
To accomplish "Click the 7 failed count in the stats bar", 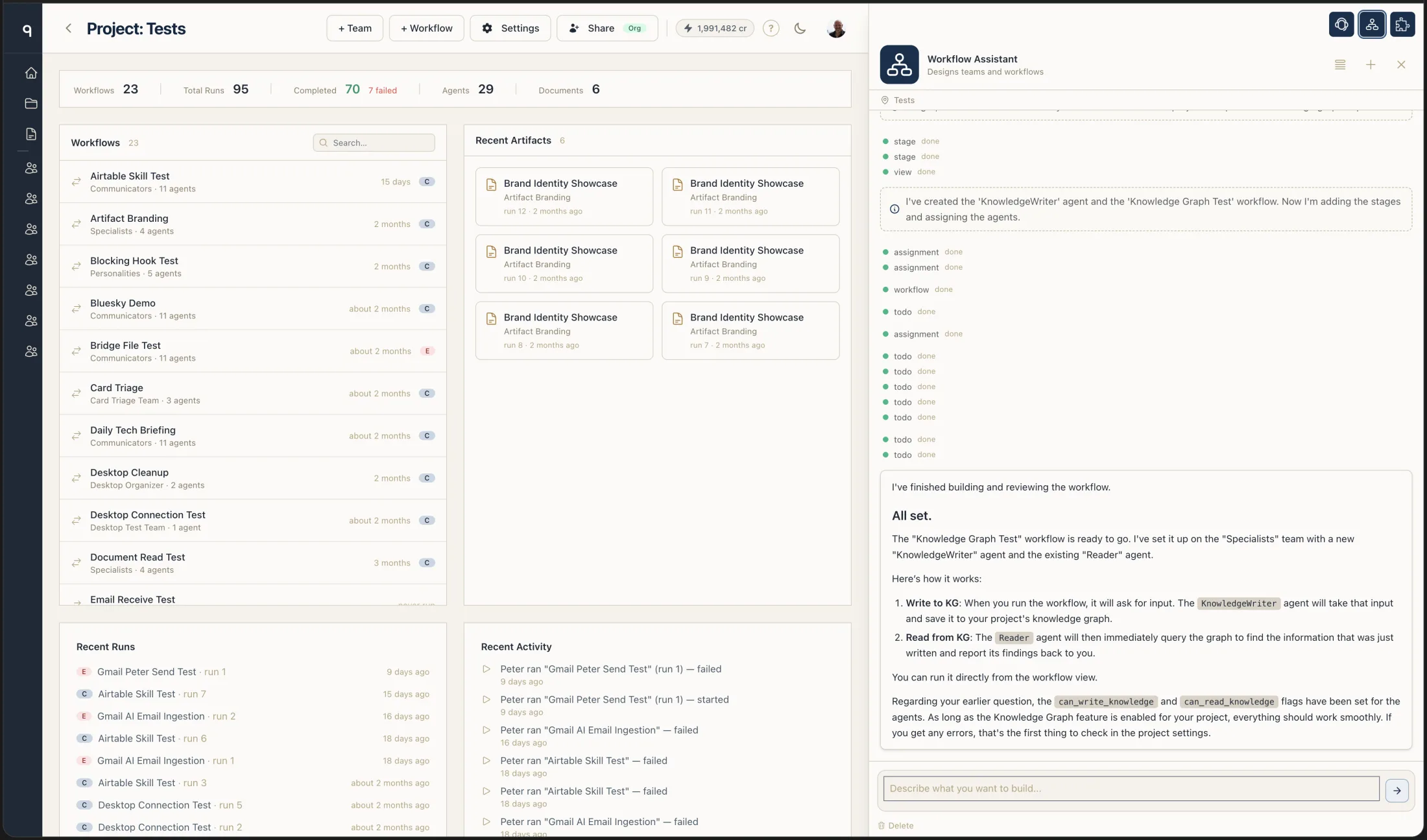I will [383, 90].
